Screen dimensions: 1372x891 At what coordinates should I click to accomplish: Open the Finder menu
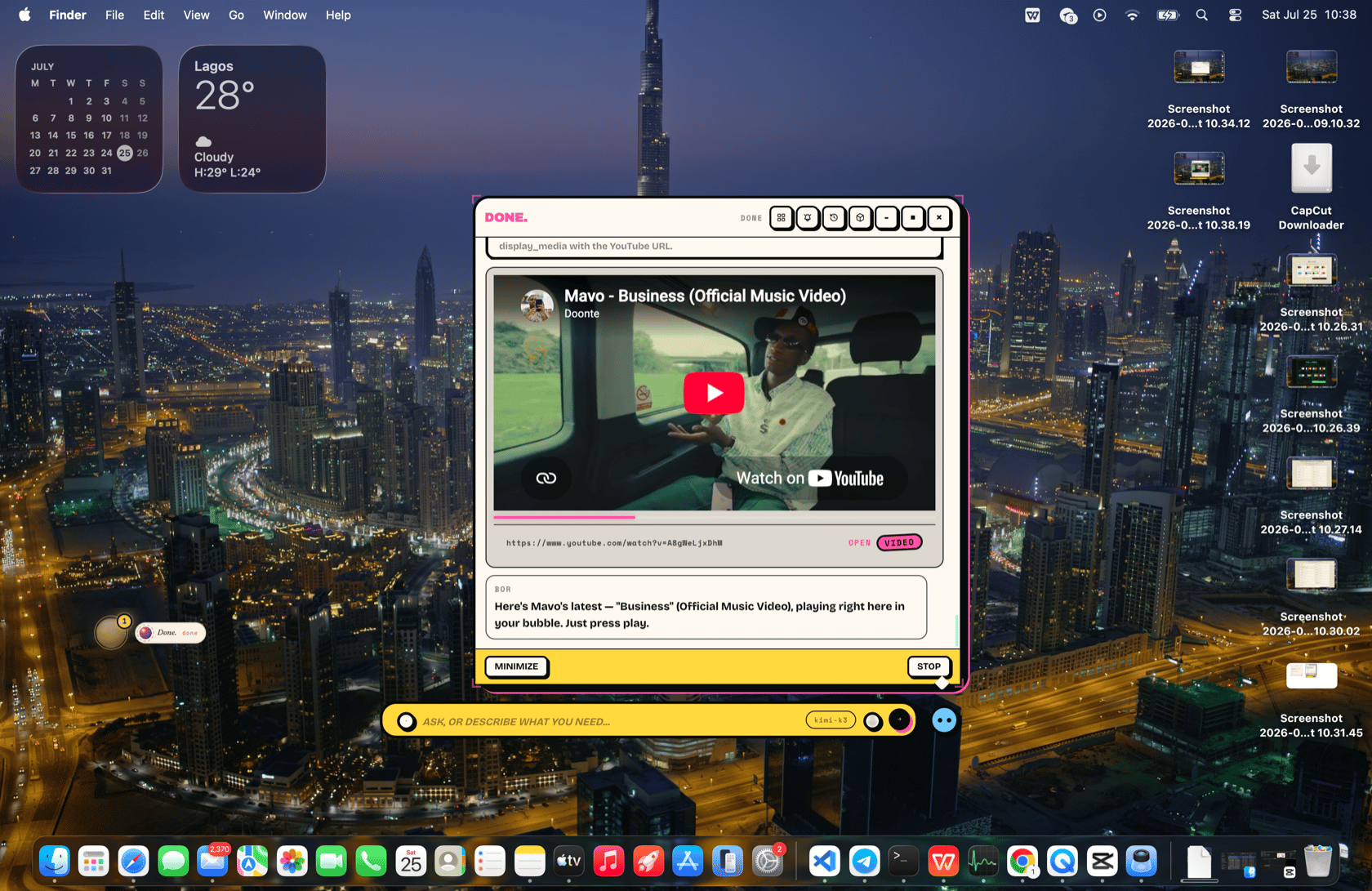point(68,15)
